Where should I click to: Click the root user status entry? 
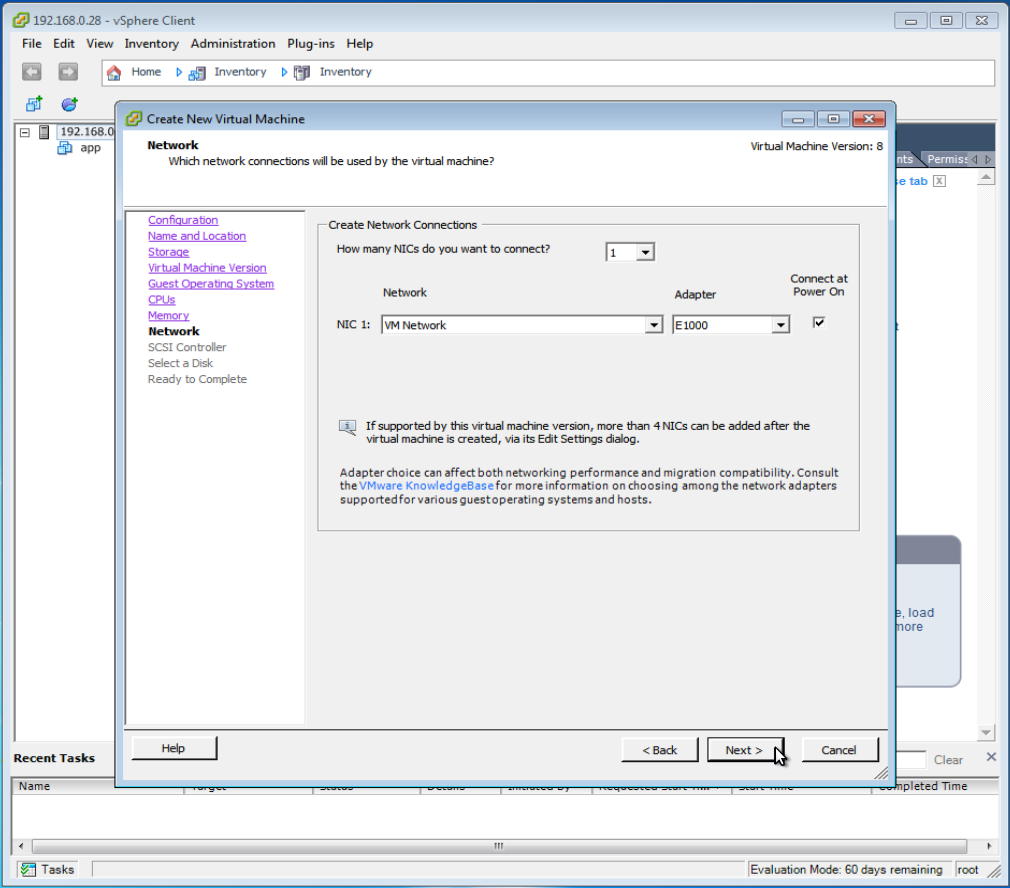pyautogui.click(x=967, y=869)
